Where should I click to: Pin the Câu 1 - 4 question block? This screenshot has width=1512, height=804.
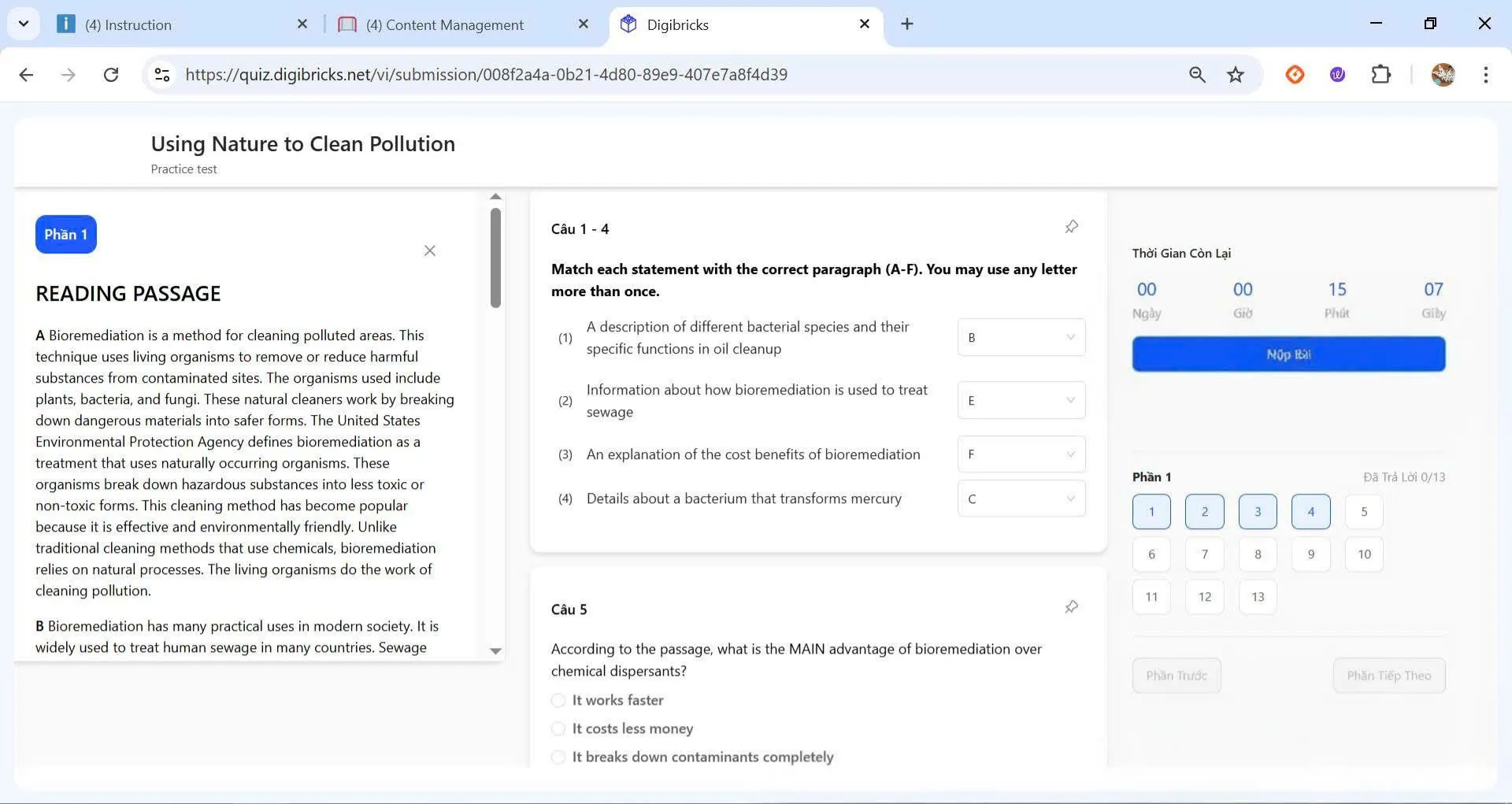coord(1071,227)
